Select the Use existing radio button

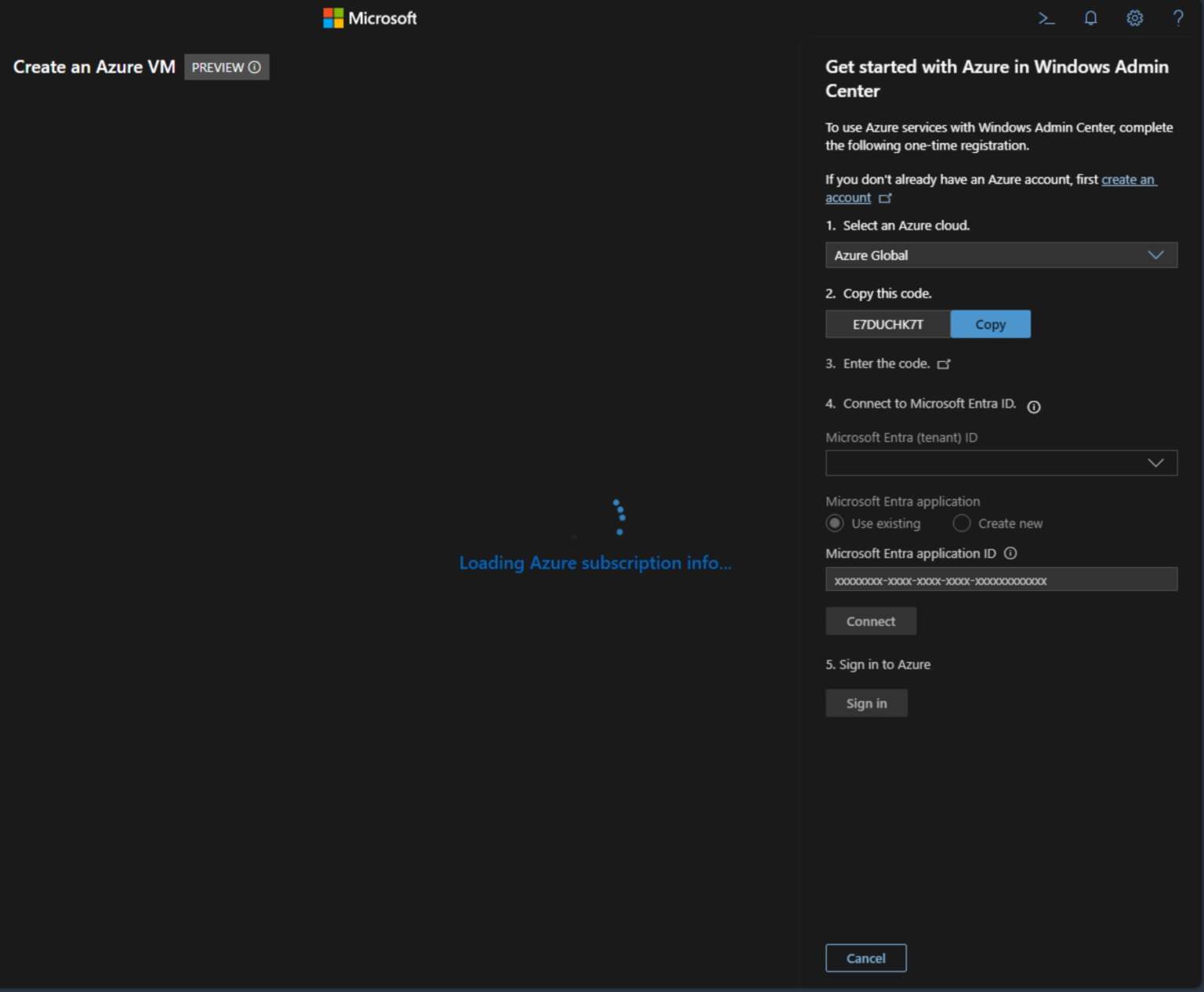[834, 523]
